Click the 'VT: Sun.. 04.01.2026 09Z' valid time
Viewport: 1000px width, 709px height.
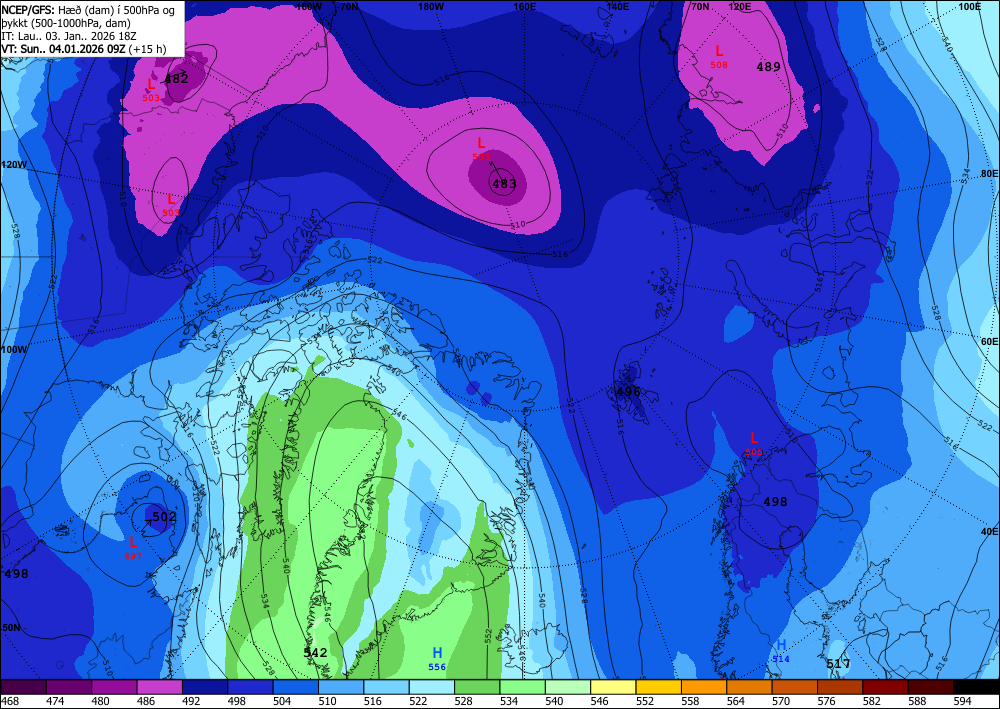click(64, 49)
